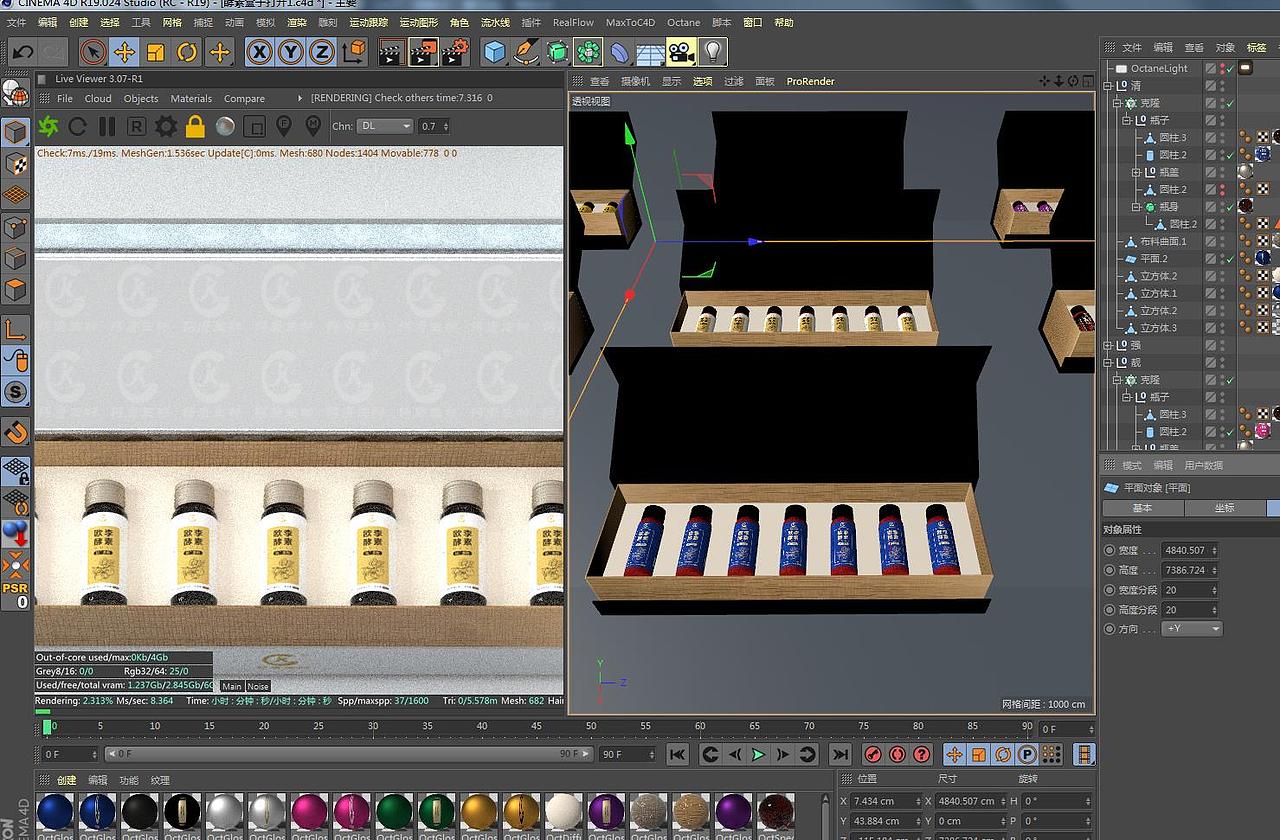Toggle the Y axis lock

pos(290,52)
